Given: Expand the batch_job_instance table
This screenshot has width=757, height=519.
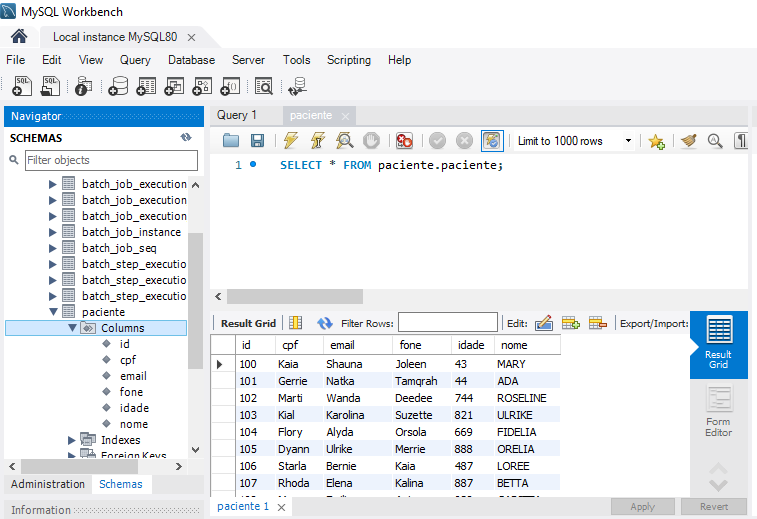Looking at the screenshot, I should (x=53, y=232).
